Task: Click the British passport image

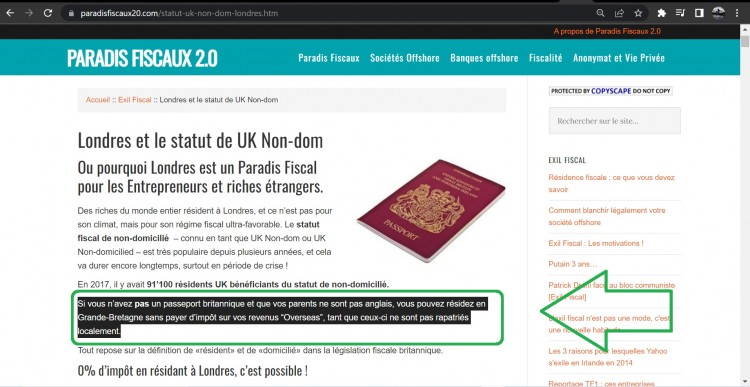Action: point(431,210)
